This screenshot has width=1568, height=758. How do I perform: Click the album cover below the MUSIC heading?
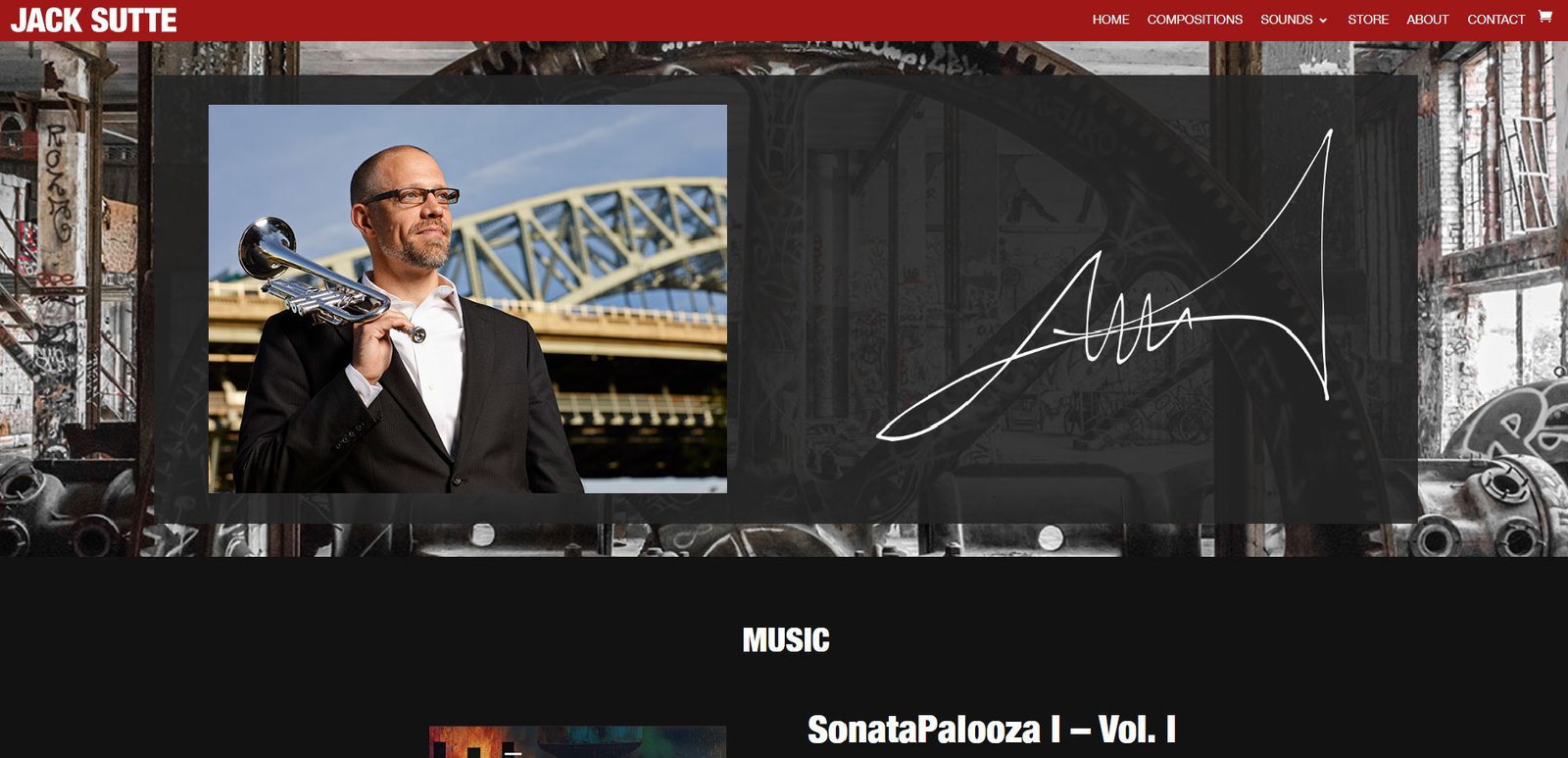pyautogui.click(x=577, y=742)
